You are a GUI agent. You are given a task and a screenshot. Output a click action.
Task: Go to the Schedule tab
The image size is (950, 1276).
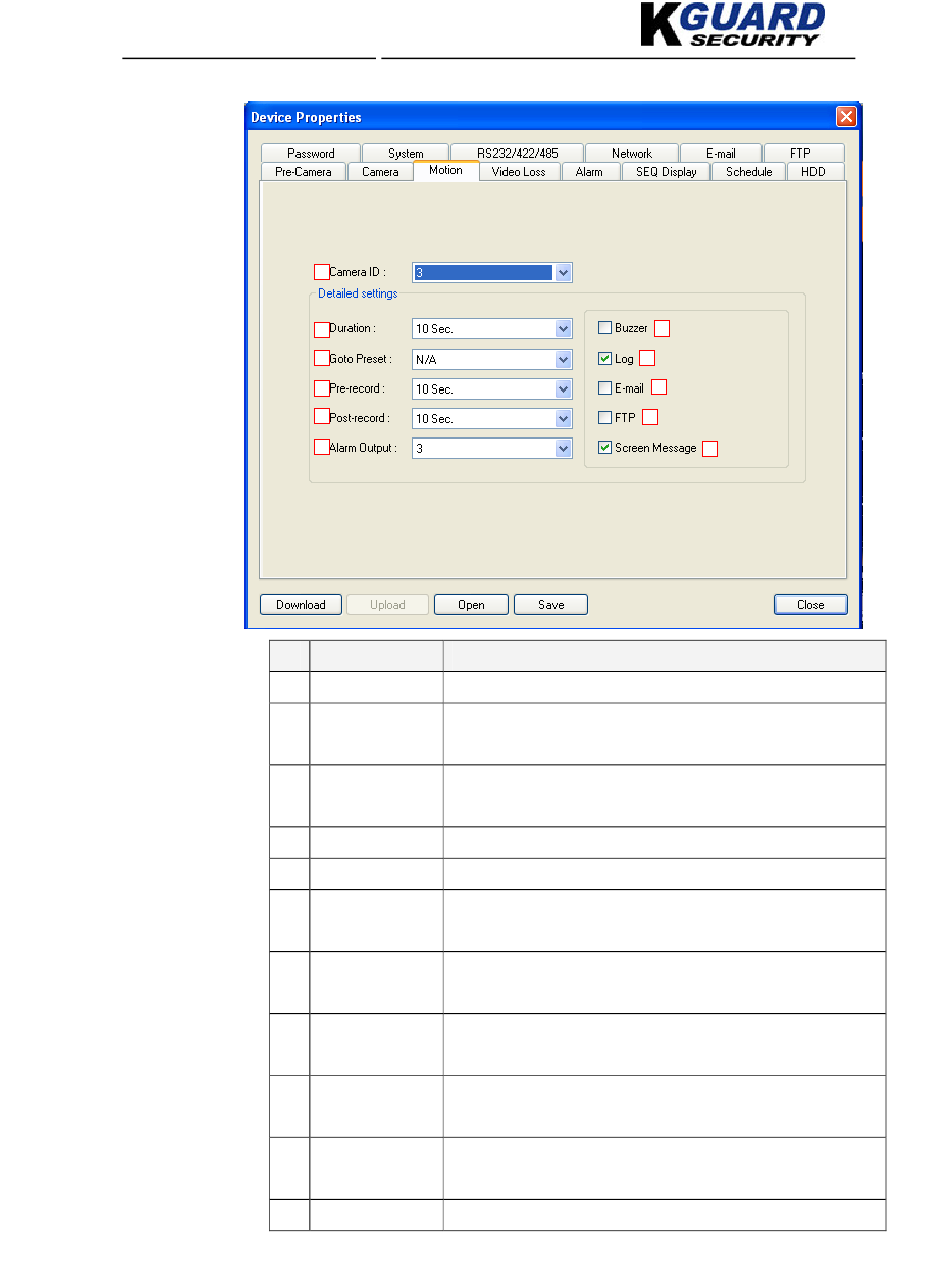click(x=749, y=171)
